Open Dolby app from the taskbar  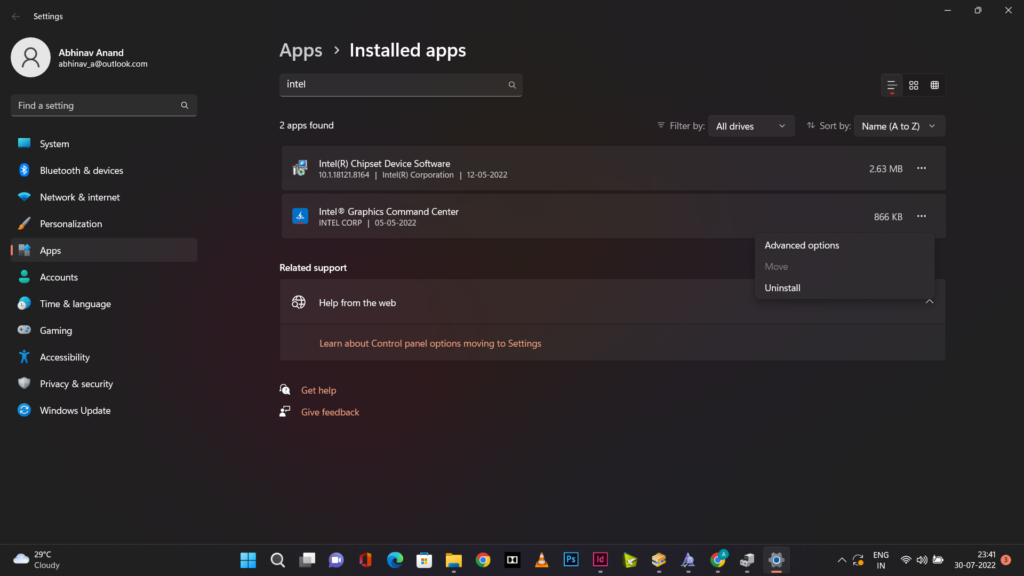(x=513, y=560)
